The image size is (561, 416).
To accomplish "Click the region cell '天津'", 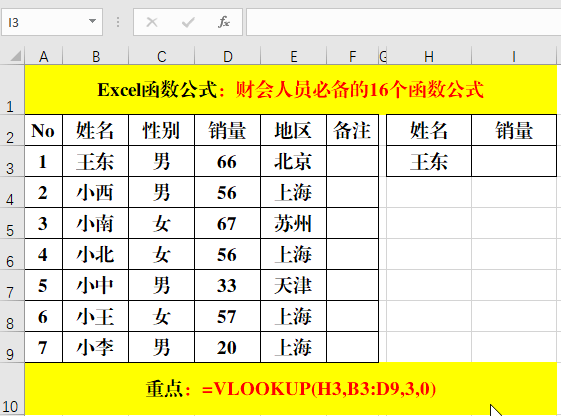I will click(x=293, y=285).
